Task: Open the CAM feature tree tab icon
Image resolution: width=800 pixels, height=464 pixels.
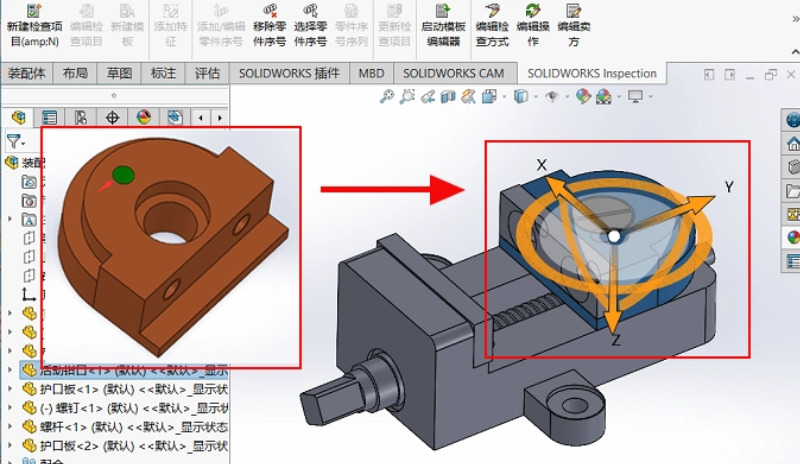Action: tap(175, 118)
